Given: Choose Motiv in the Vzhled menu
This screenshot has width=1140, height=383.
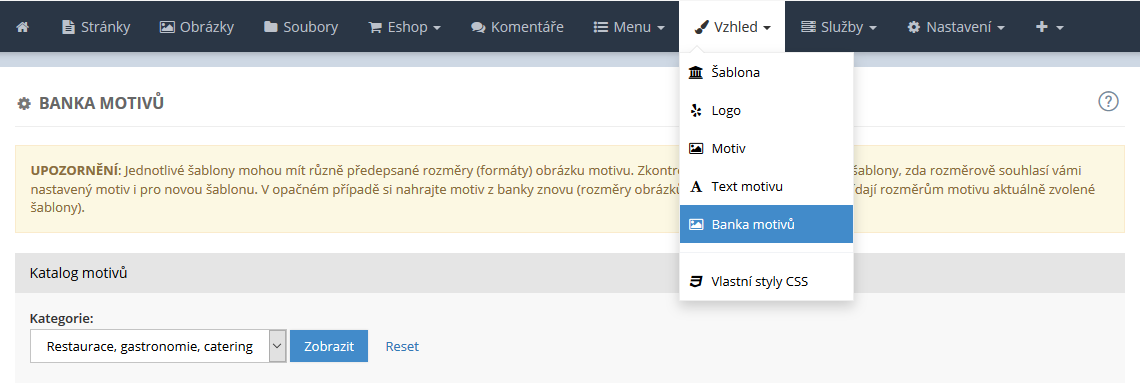Looking at the screenshot, I should pyautogui.click(x=766, y=148).
